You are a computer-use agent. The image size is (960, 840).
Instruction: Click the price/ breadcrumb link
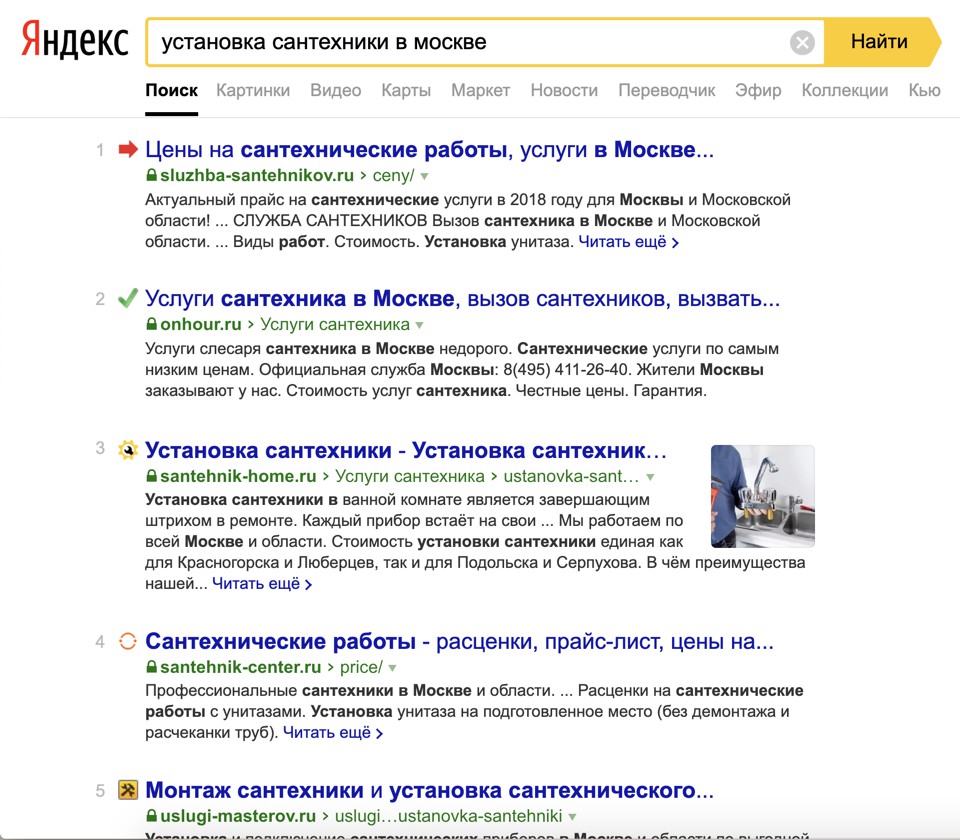click(x=361, y=667)
